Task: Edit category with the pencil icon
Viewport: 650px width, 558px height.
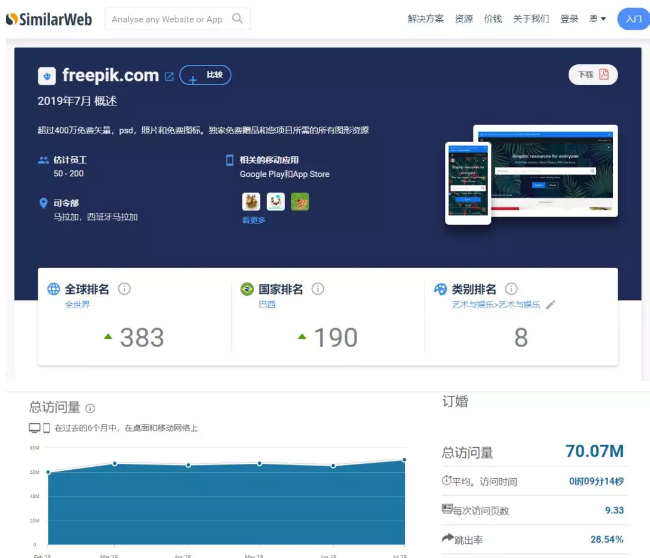Action: pos(551,305)
